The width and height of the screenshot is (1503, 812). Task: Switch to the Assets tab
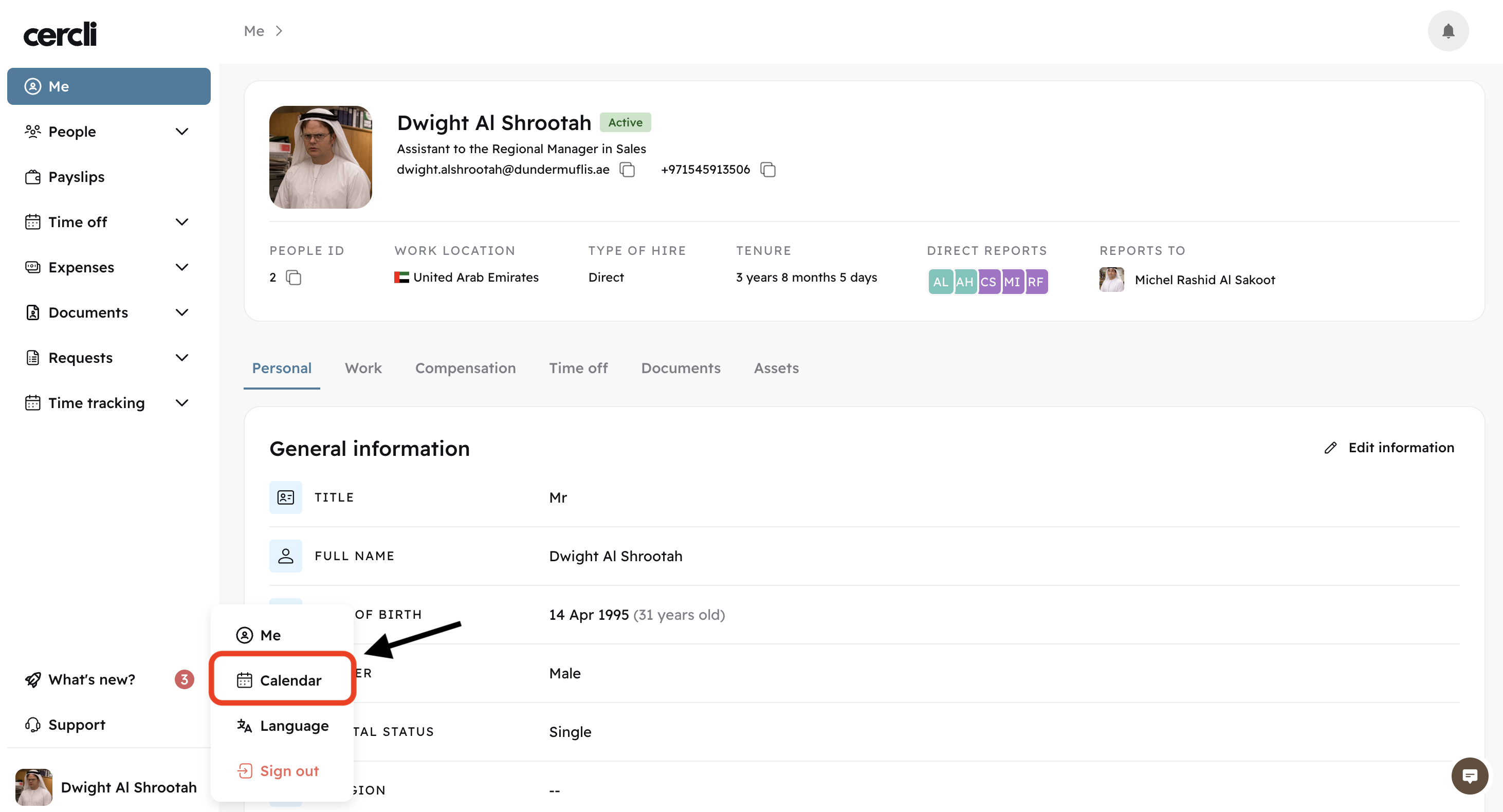(x=776, y=368)
